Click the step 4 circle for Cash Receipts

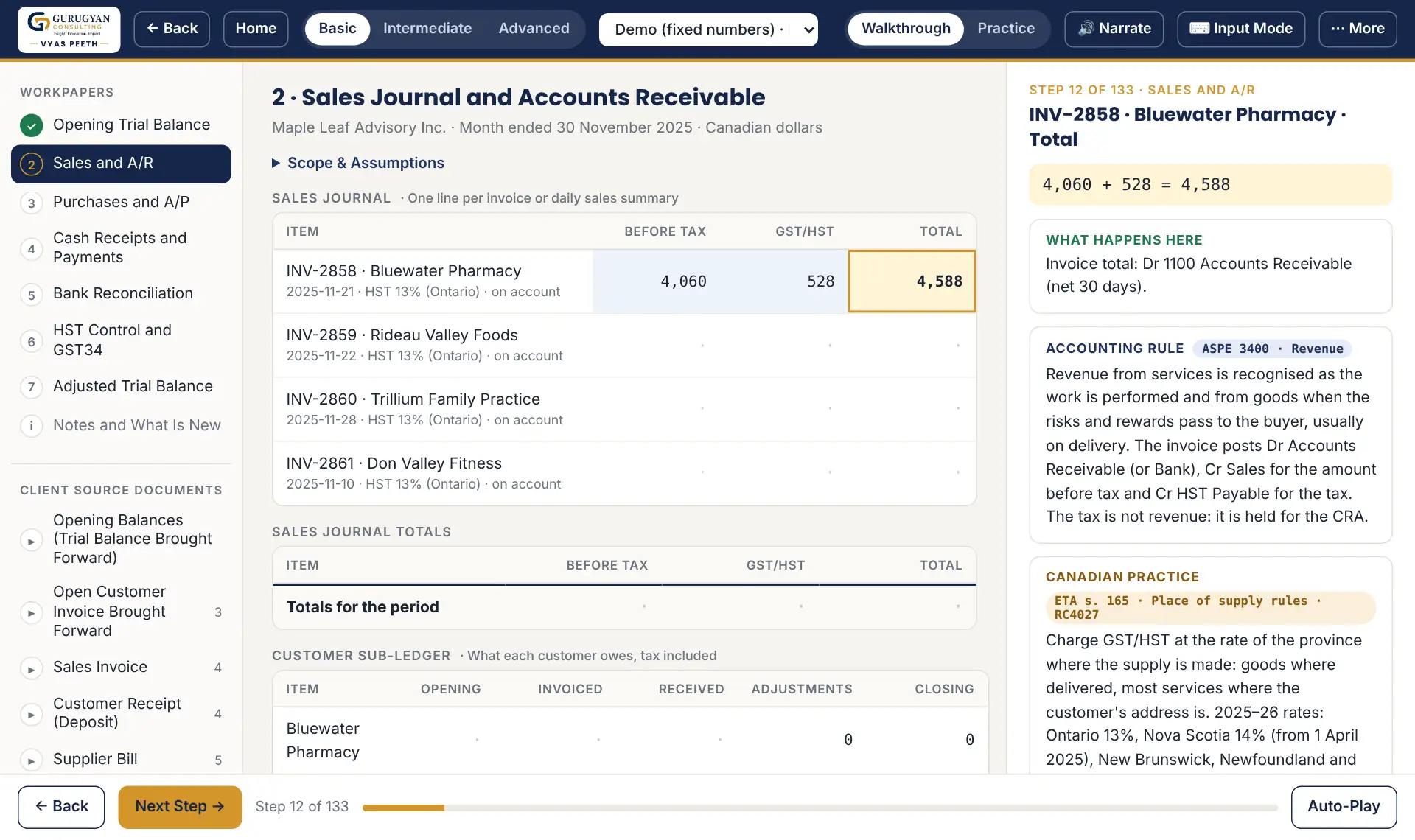point(31,248)
